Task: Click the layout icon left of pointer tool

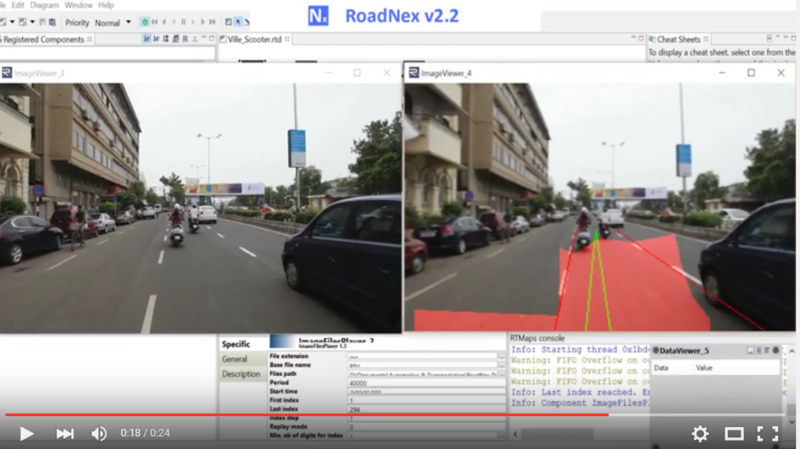Action: (x=229, y=22)
